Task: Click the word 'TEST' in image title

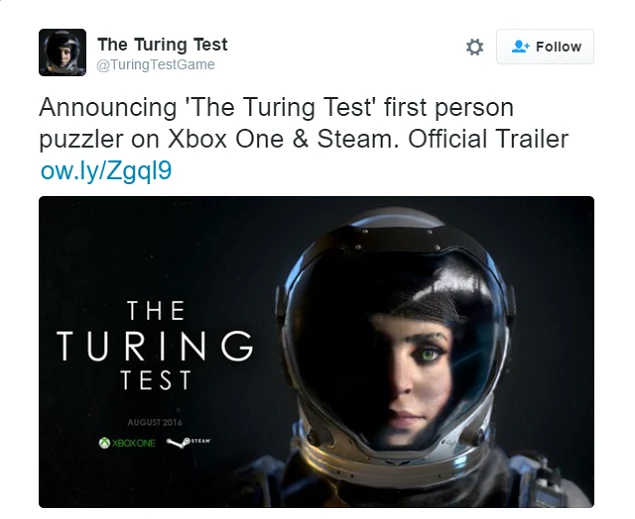Action: pos(155,382)
